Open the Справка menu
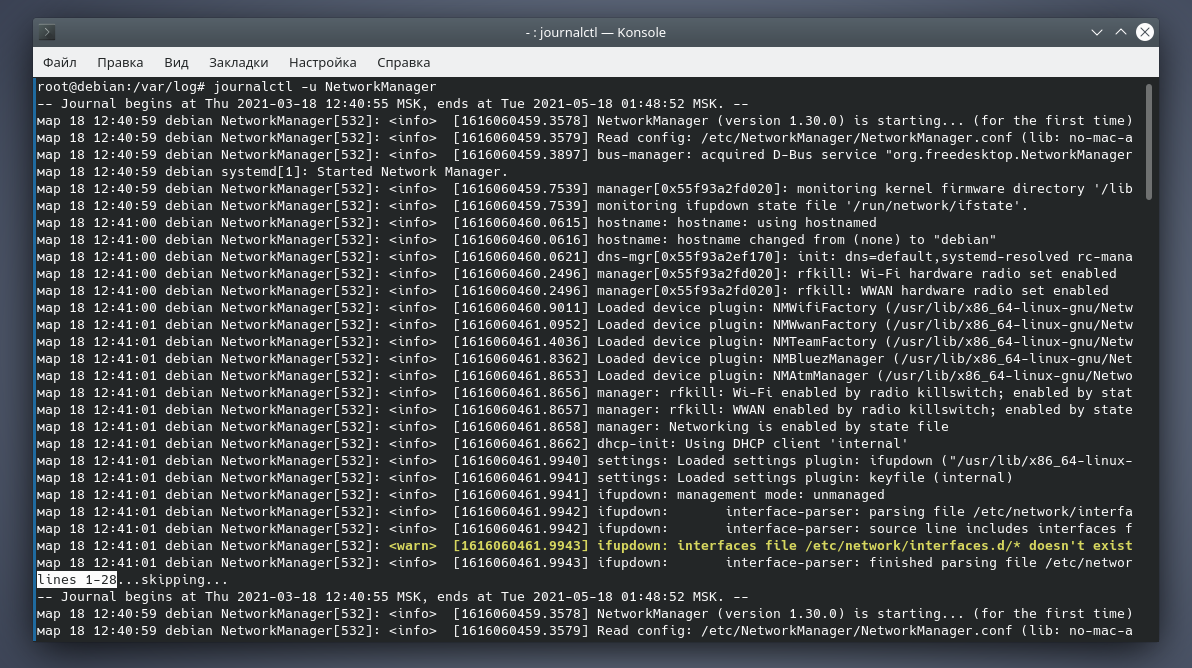Screen dimensions: 1192x668 click(x=404, y=62)
